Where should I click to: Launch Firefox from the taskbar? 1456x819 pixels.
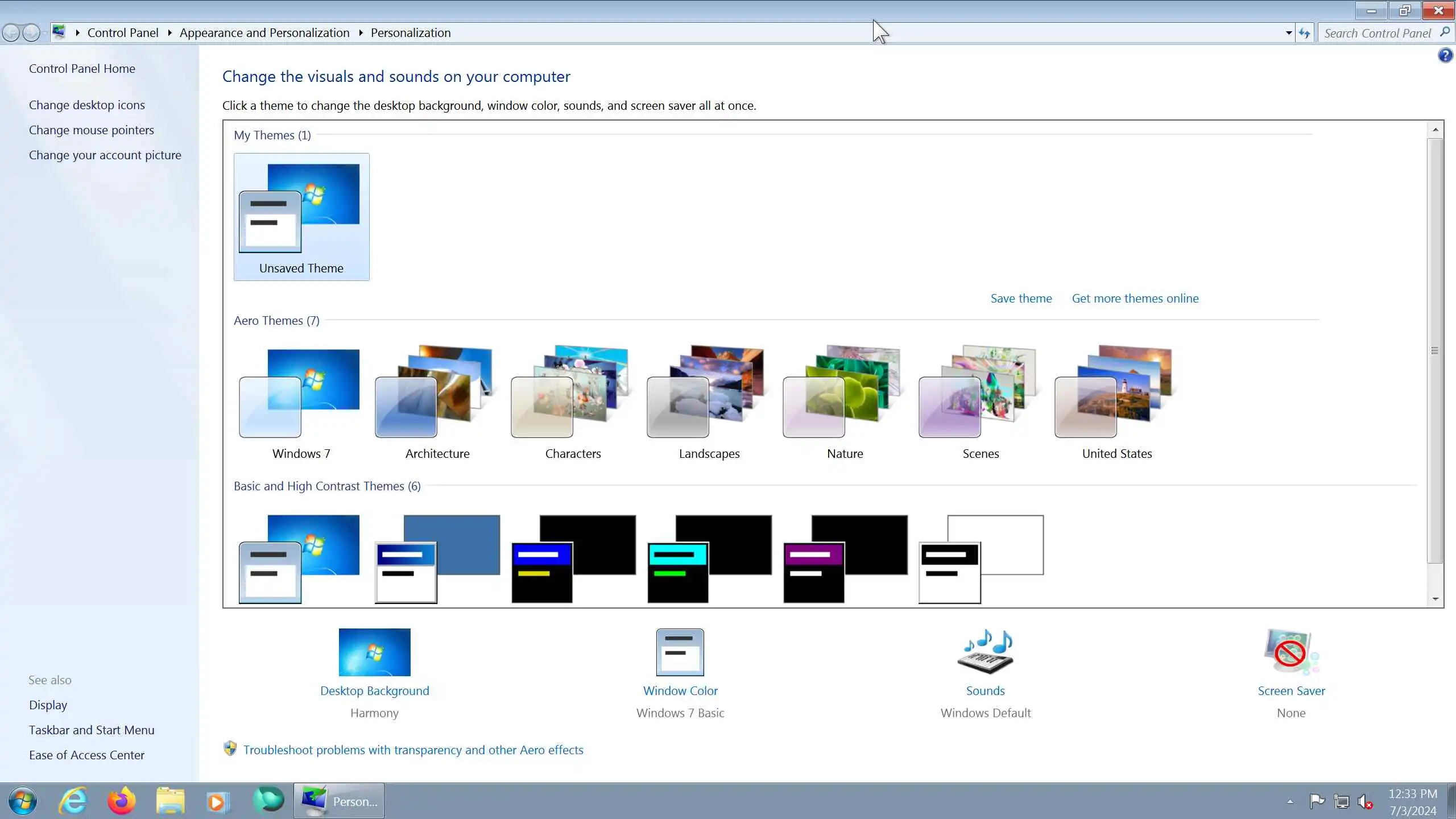(122, 801)
